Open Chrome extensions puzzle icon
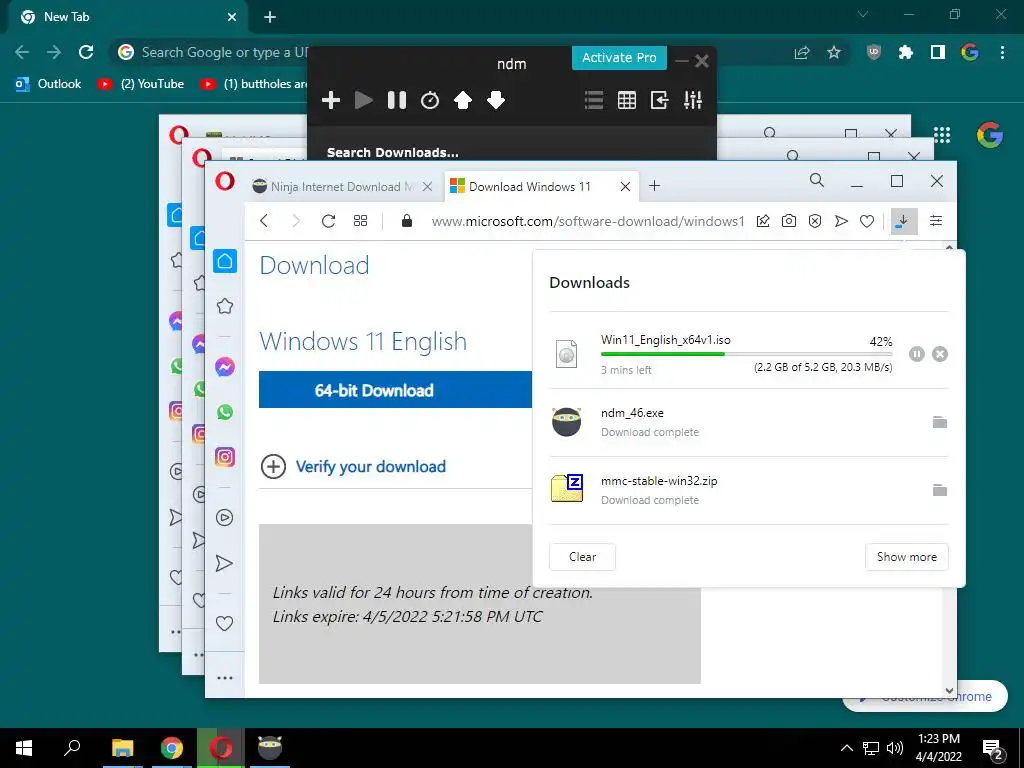The image size is (1024, 768). [905, 52]
